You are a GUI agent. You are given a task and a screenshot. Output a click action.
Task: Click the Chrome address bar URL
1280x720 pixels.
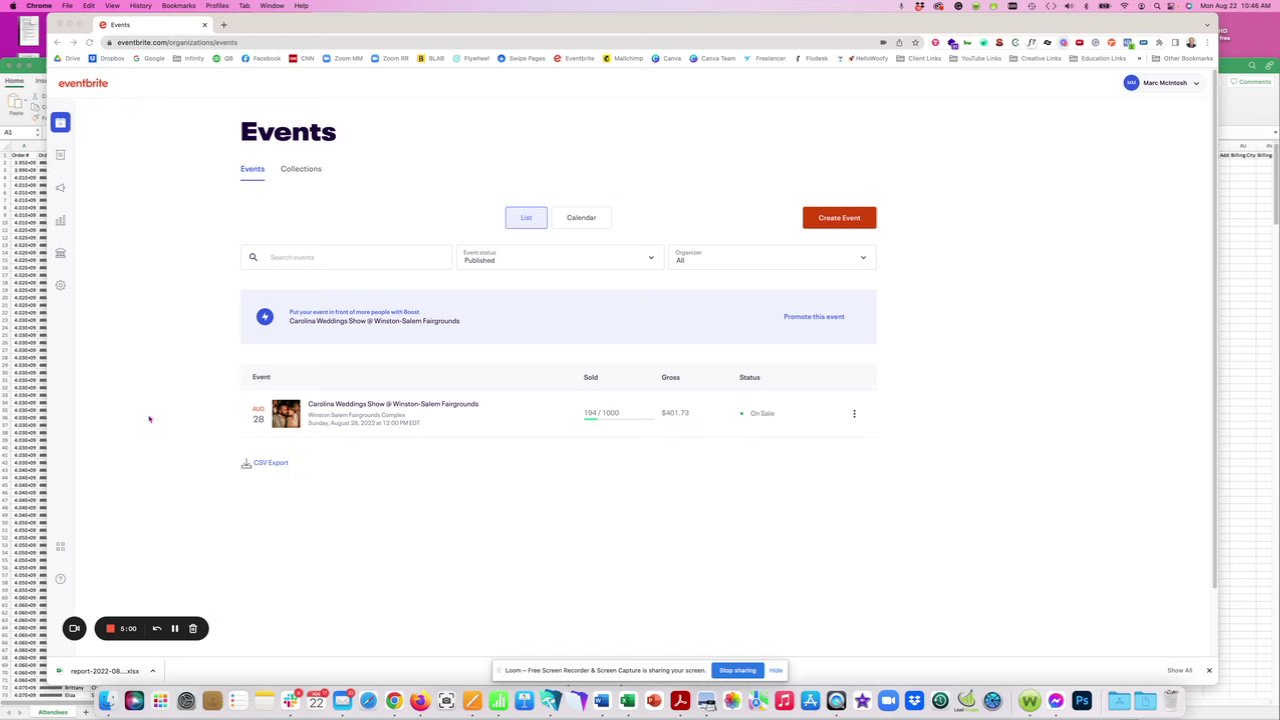177,42
